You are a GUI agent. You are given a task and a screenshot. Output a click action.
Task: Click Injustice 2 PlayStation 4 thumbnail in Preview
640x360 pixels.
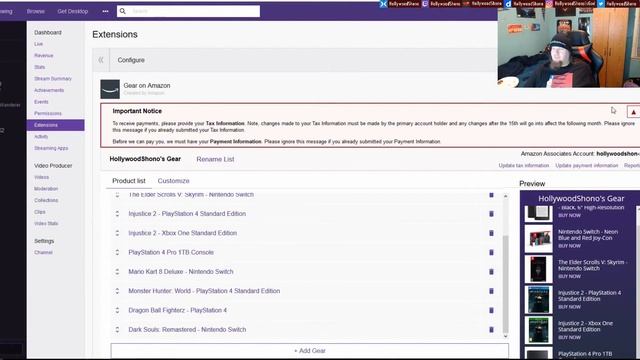click(538, 300)
